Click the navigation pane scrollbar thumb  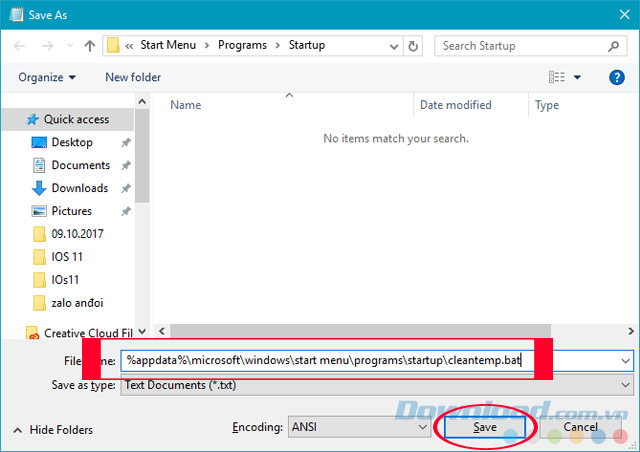click(142, 156)
